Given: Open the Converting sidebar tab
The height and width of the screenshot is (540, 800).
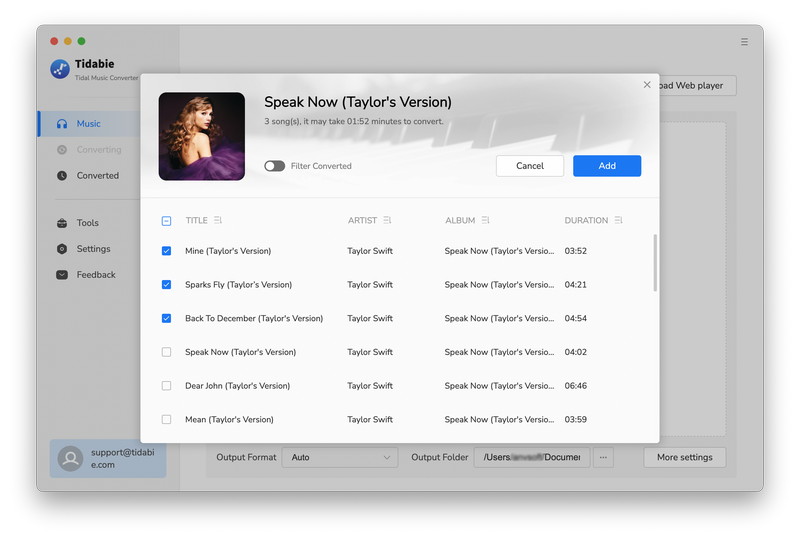Looking at the screenshot, I should coord(98,150).
